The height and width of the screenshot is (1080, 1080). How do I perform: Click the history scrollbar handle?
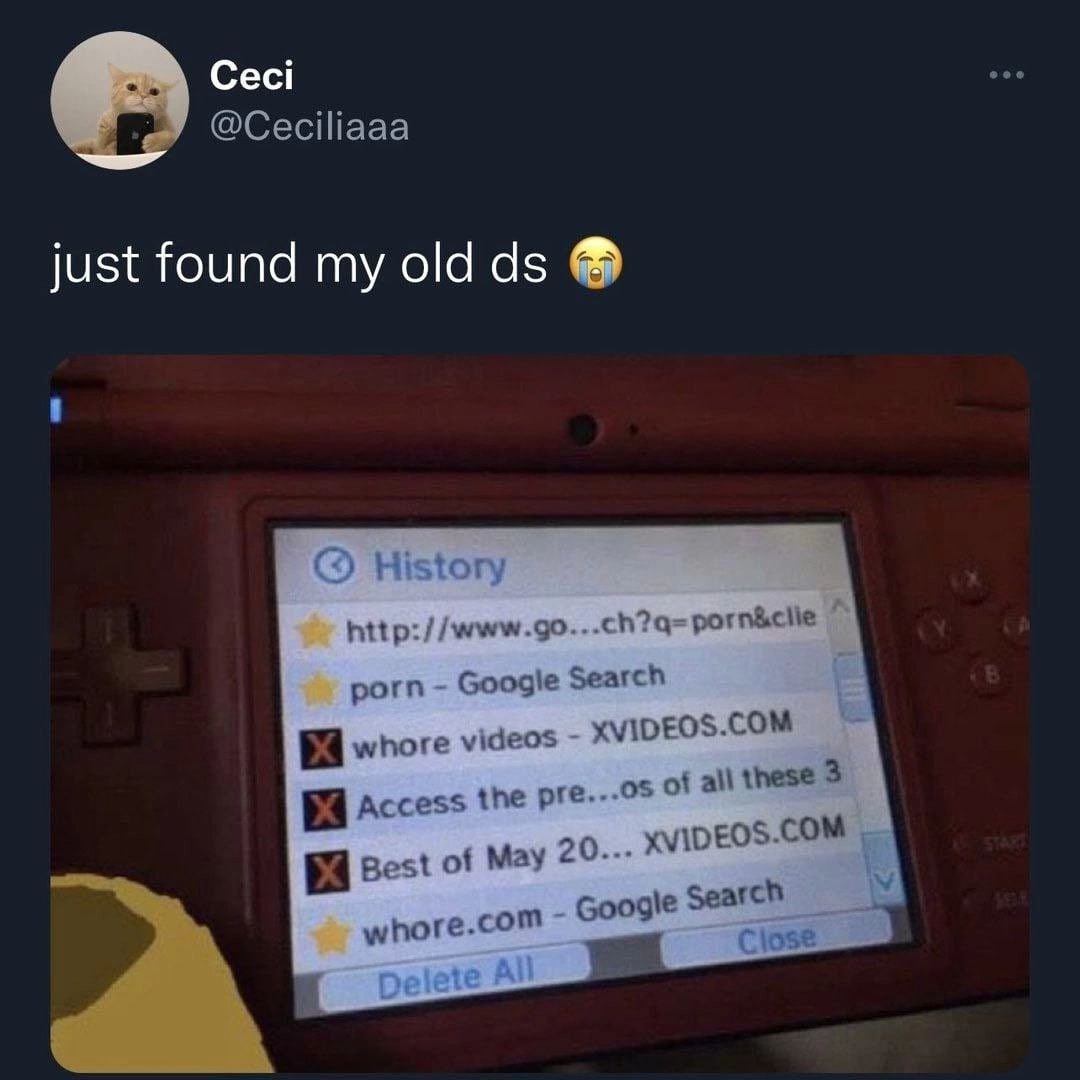pyautogui.click(x=853, y=687)
